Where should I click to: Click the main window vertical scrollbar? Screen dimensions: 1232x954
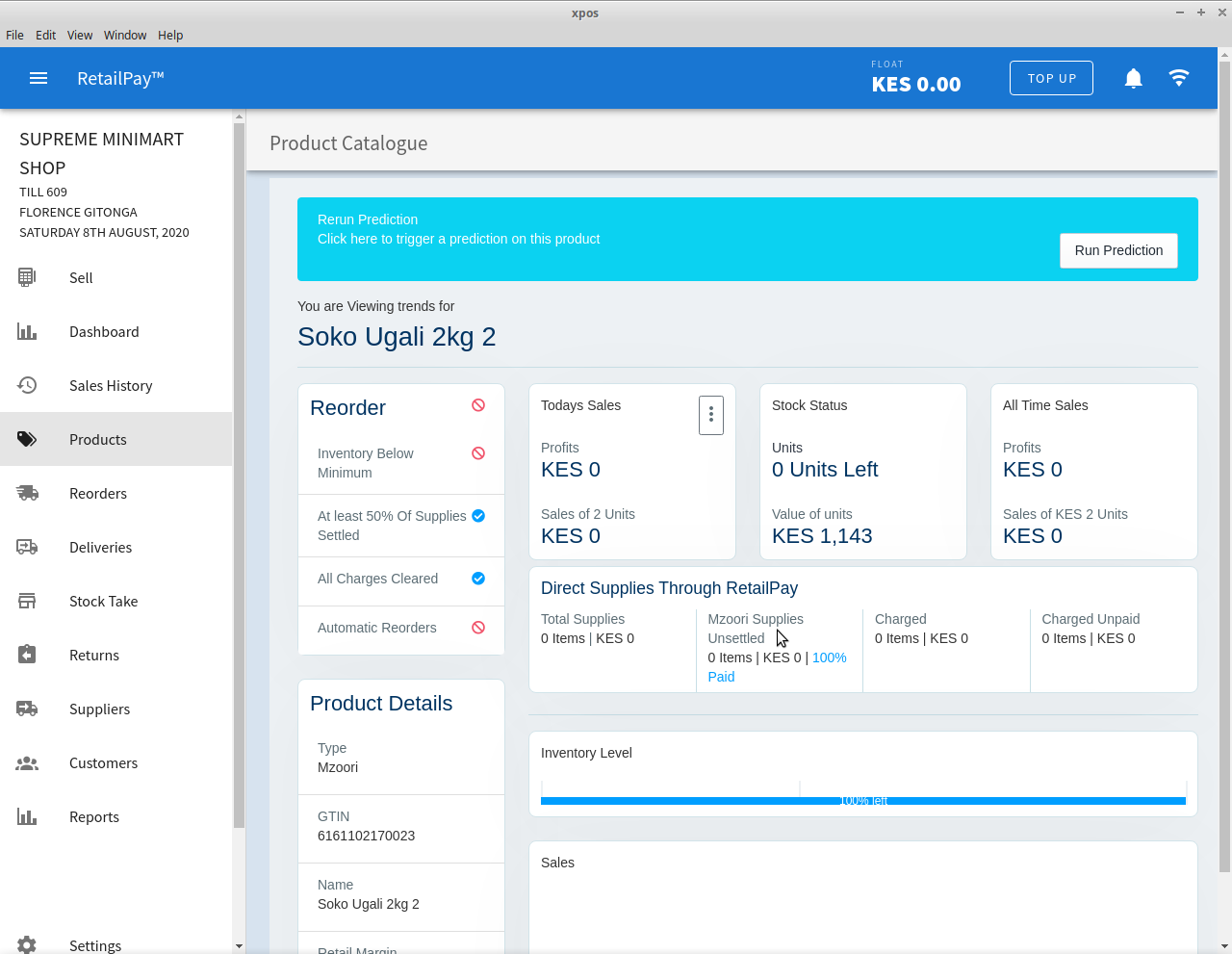point(1224,467)
